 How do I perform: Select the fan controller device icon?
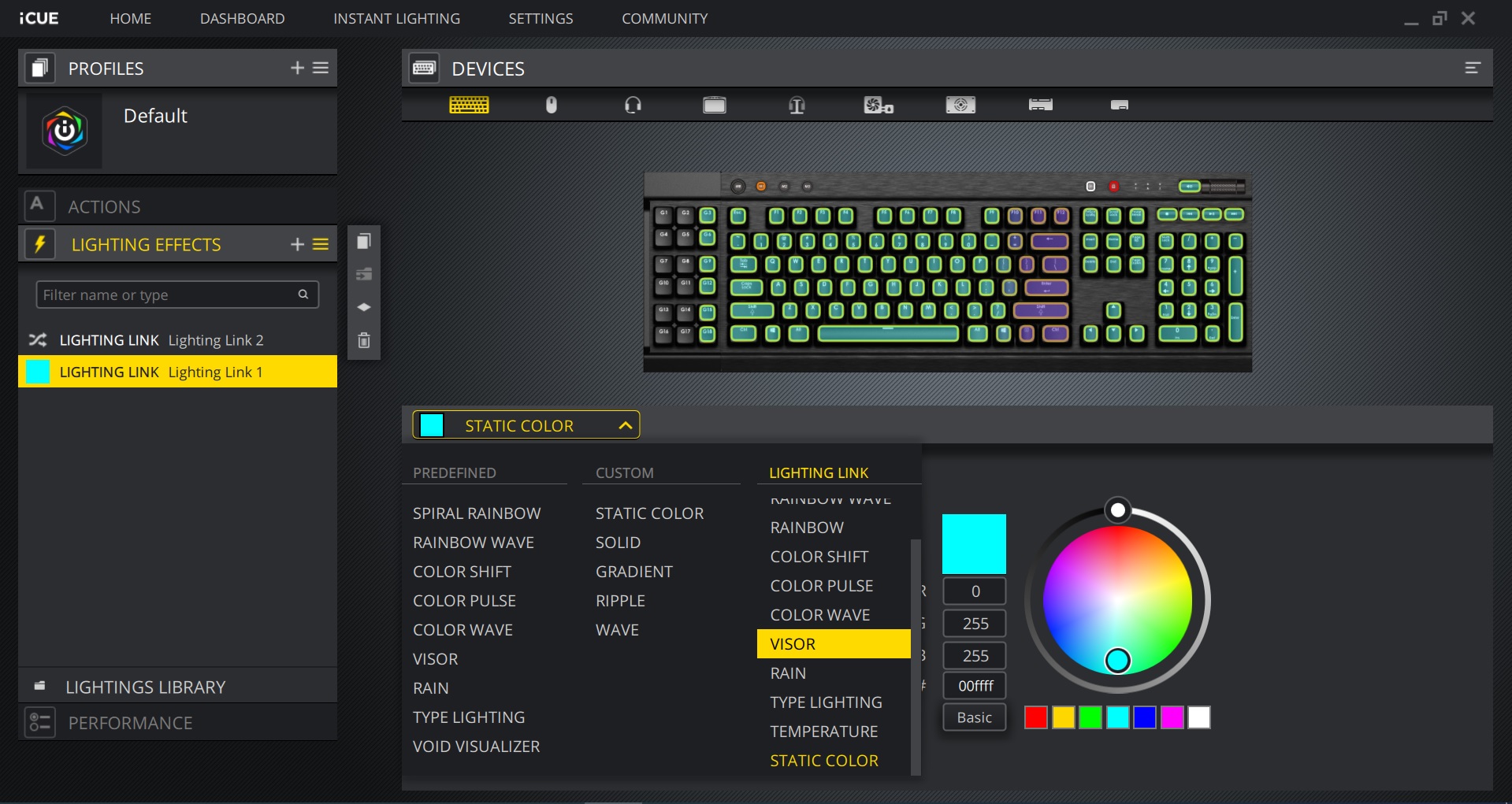[878, 105]
